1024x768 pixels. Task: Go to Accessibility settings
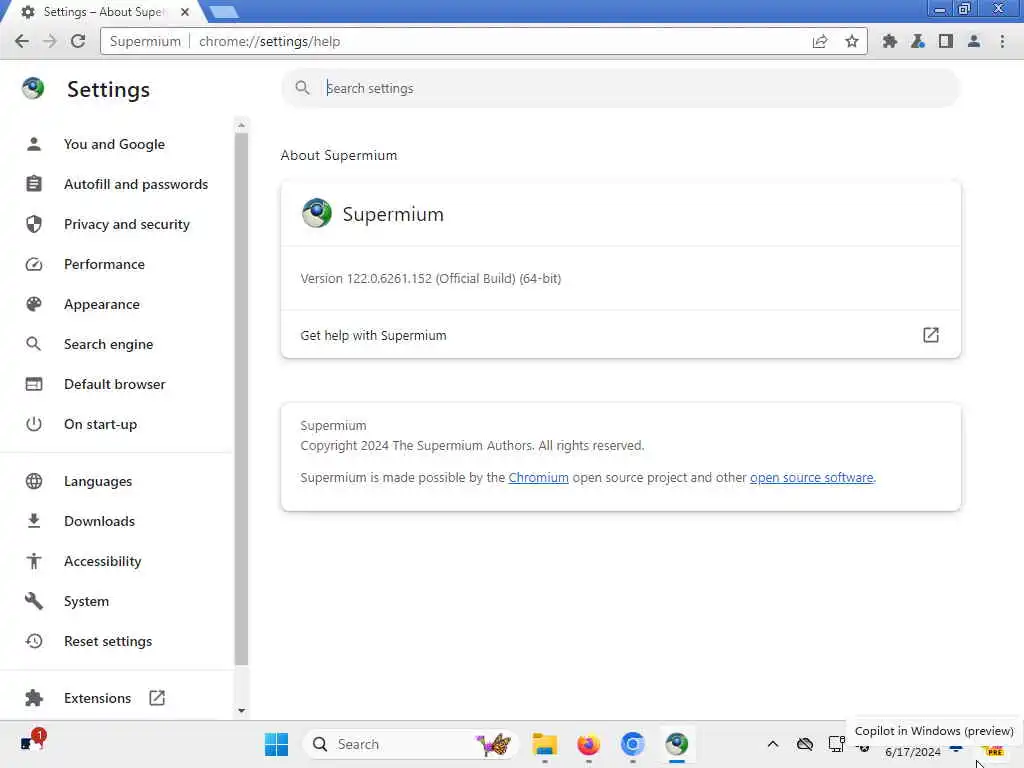103,561
